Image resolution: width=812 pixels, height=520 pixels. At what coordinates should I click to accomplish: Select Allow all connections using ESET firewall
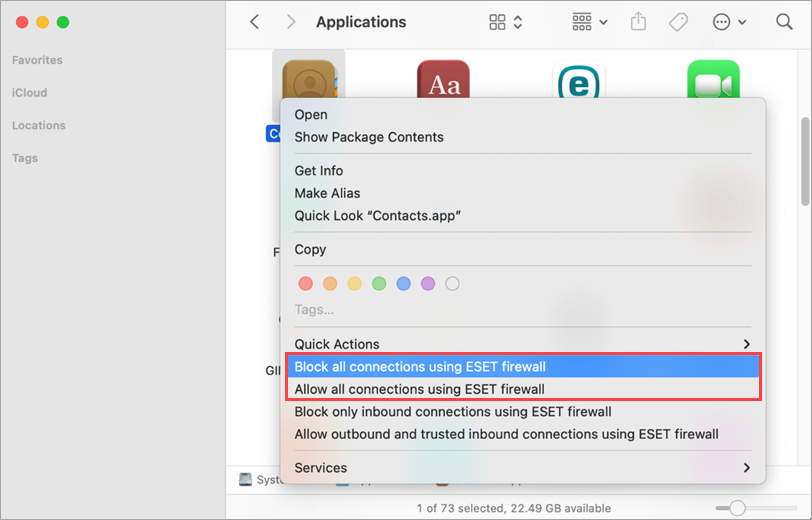tap(523, 389)
